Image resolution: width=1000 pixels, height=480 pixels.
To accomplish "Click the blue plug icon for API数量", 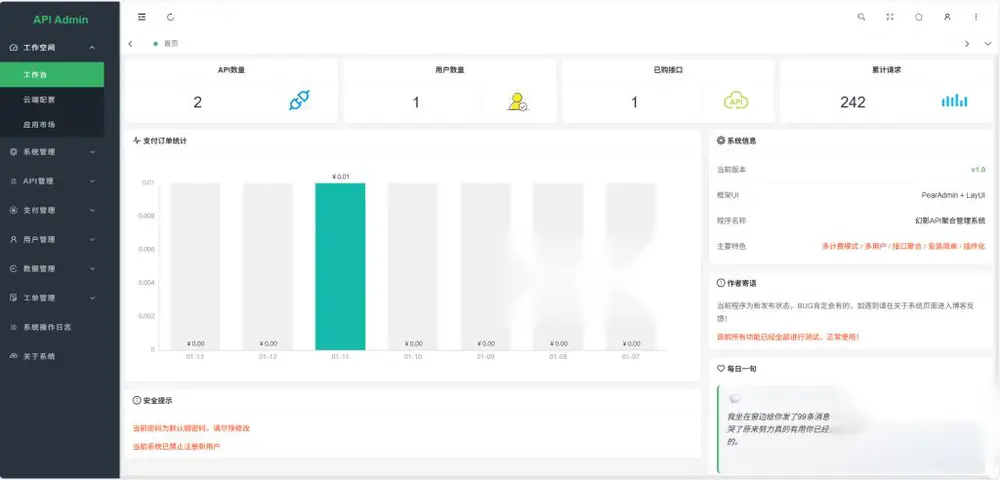I will click(x=299, y=101).
